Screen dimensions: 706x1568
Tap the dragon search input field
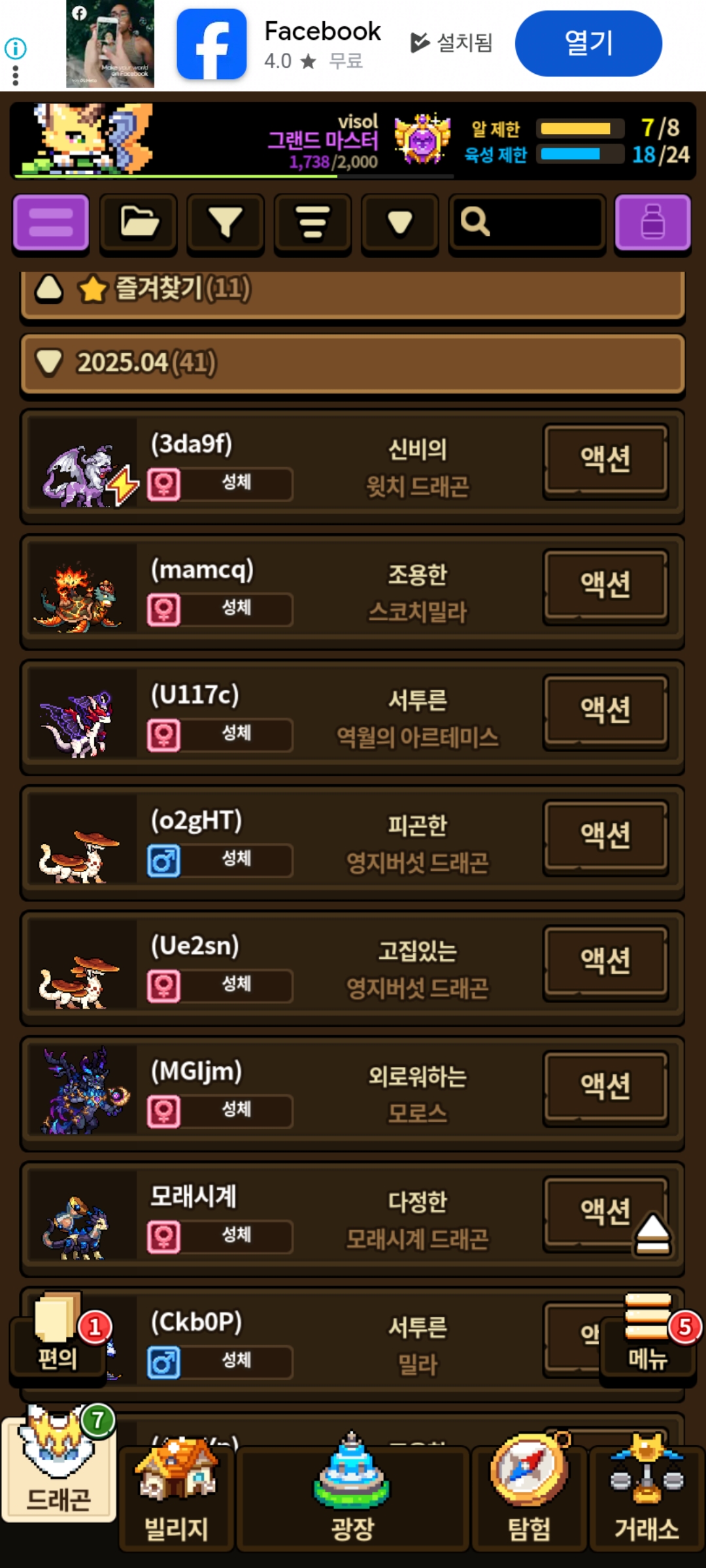click(527, 223)
